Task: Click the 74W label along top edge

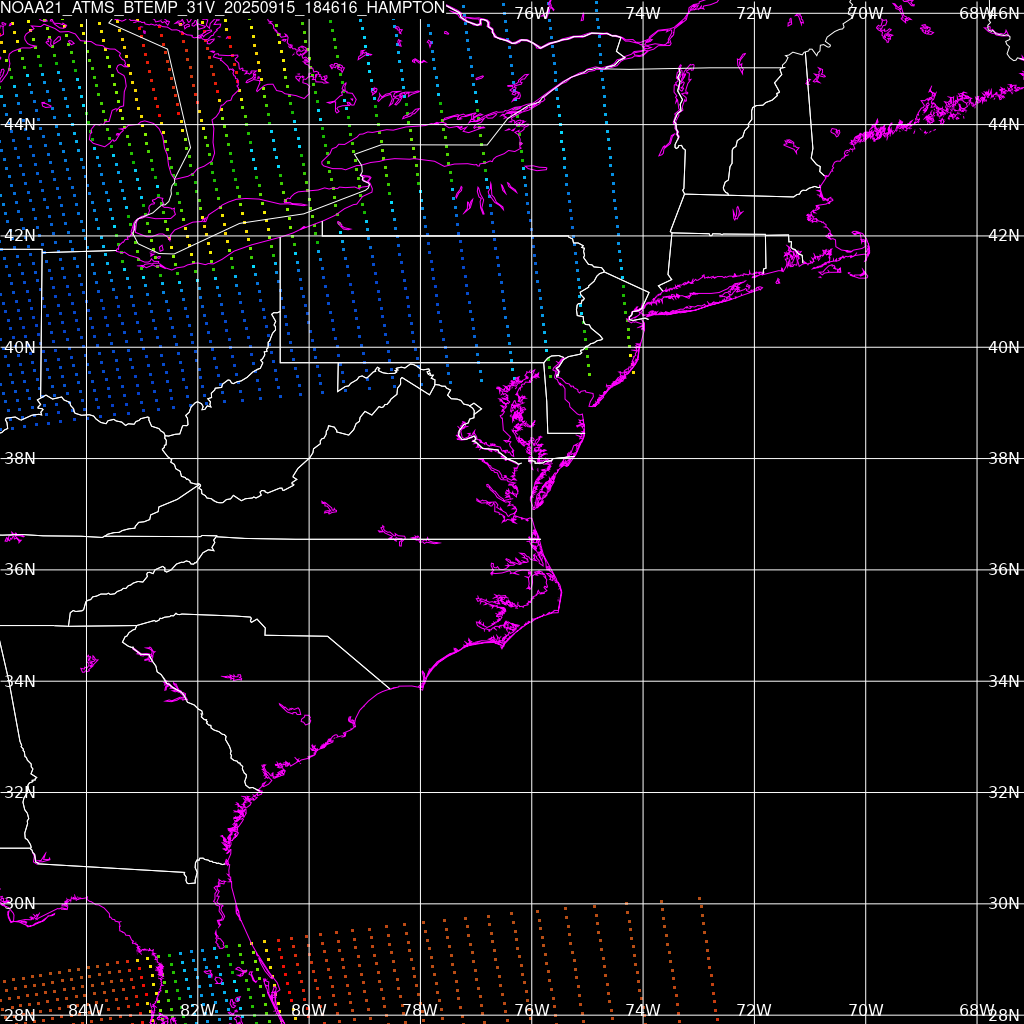Action: click(x=643, y=13)
